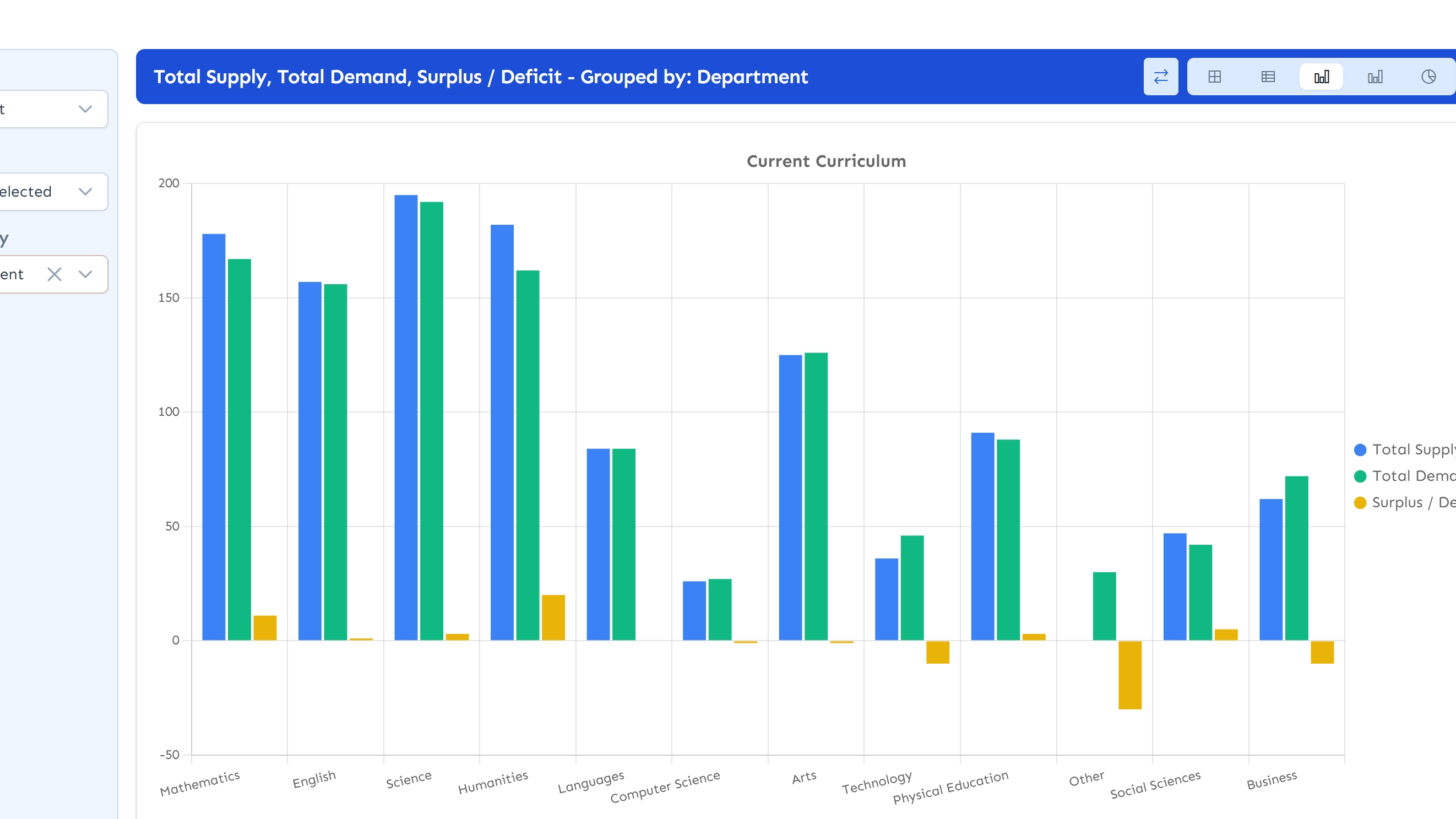1456x819 pixels.
Task: Click the Mathematics Total Supply blue bar
Action: (x=214, y=436)
